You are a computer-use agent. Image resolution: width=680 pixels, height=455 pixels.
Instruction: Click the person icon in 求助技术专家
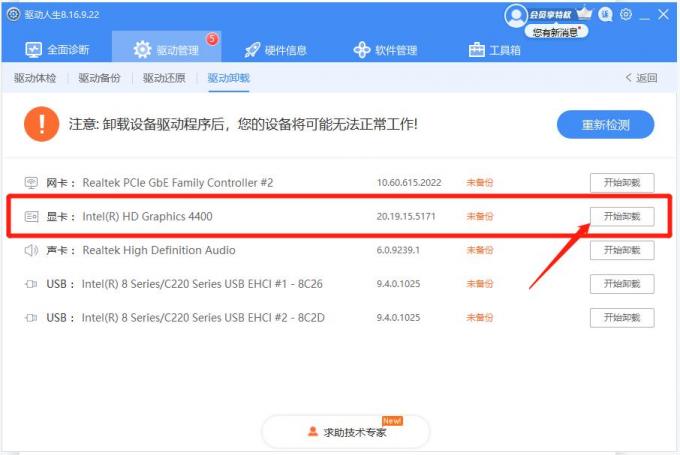[313, 432]
